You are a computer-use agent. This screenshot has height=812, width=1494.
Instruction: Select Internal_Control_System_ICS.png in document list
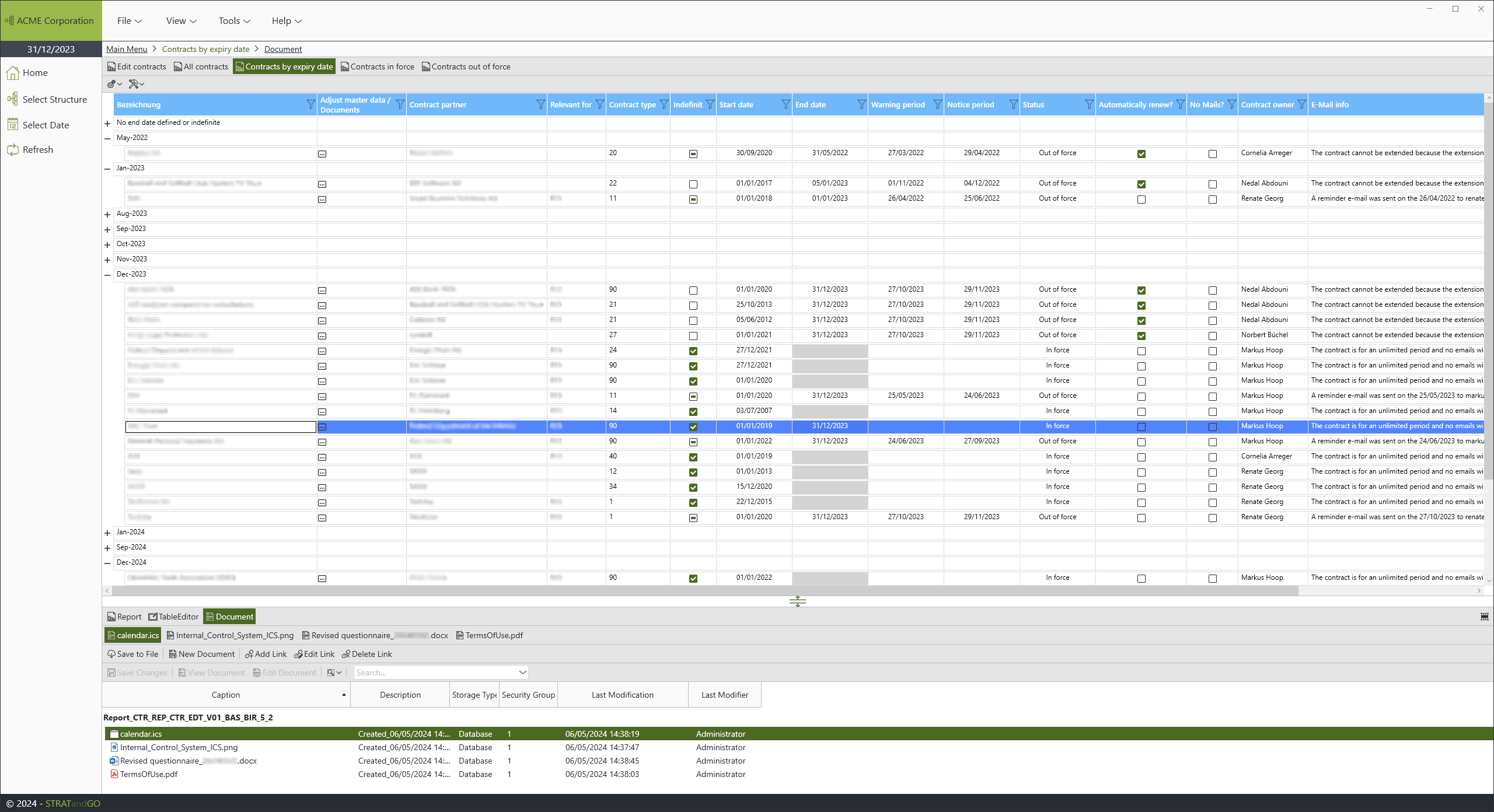click(x=179, y=747)
